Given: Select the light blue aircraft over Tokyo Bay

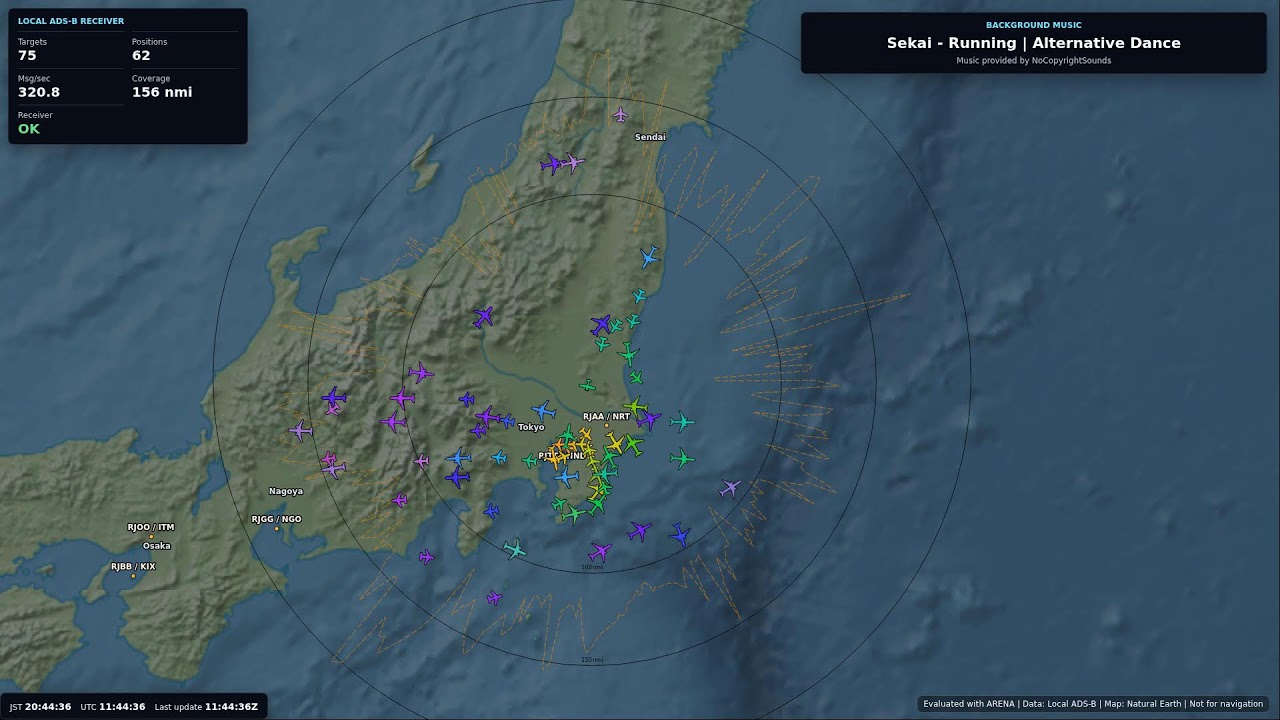Looking at the screenshot, I should click(x=567, y=477).
